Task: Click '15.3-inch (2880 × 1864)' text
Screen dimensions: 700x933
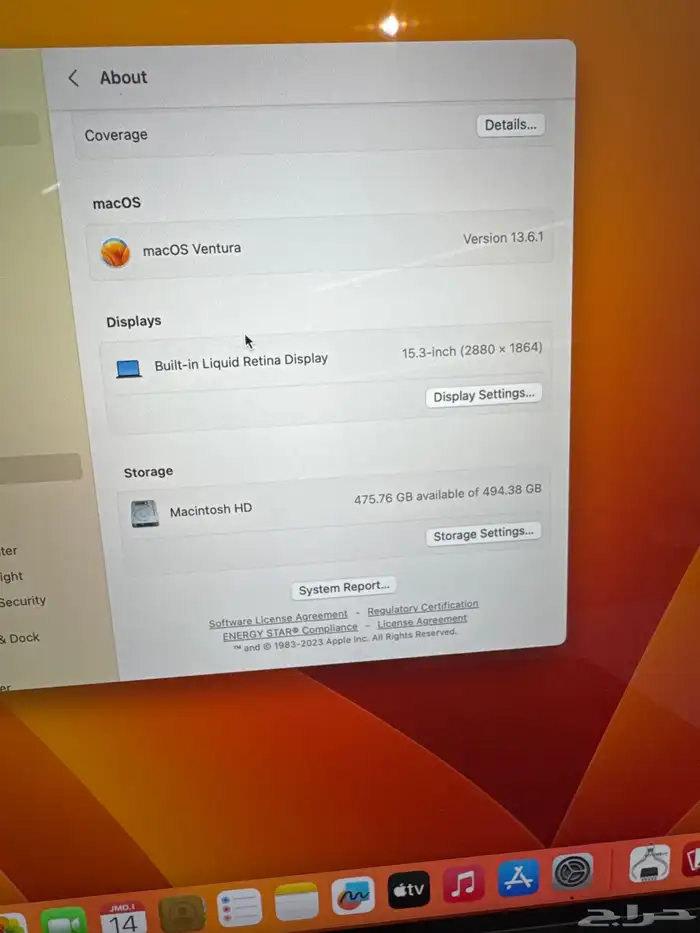Action: (471, 350)
